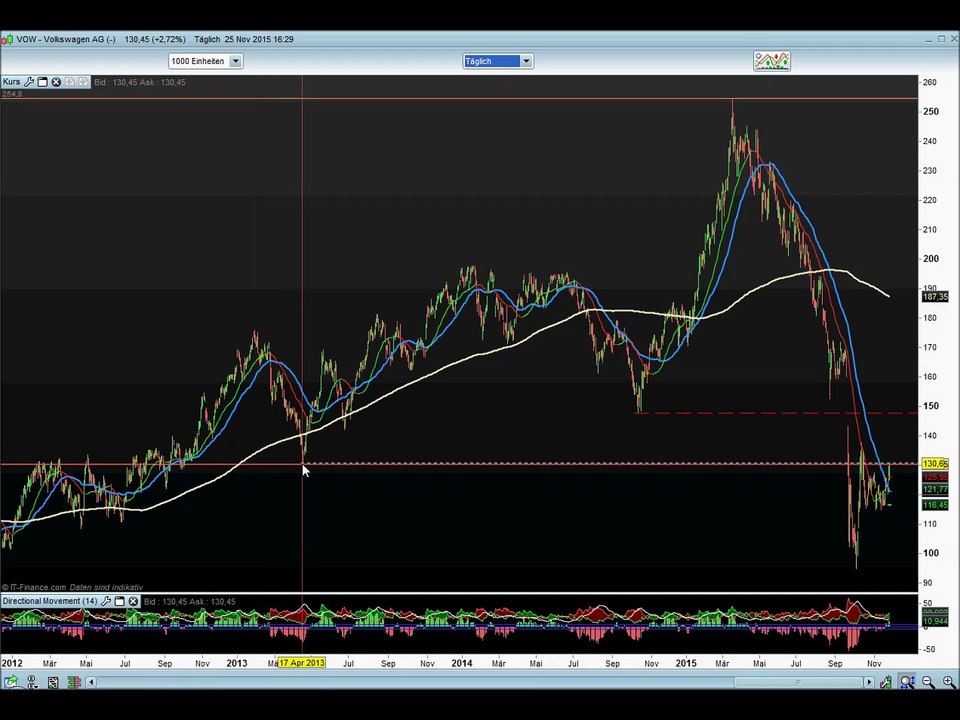Open the 1000 Einheiten units dropdown
Screen dimensions: 960x720
tap(206, 61)
